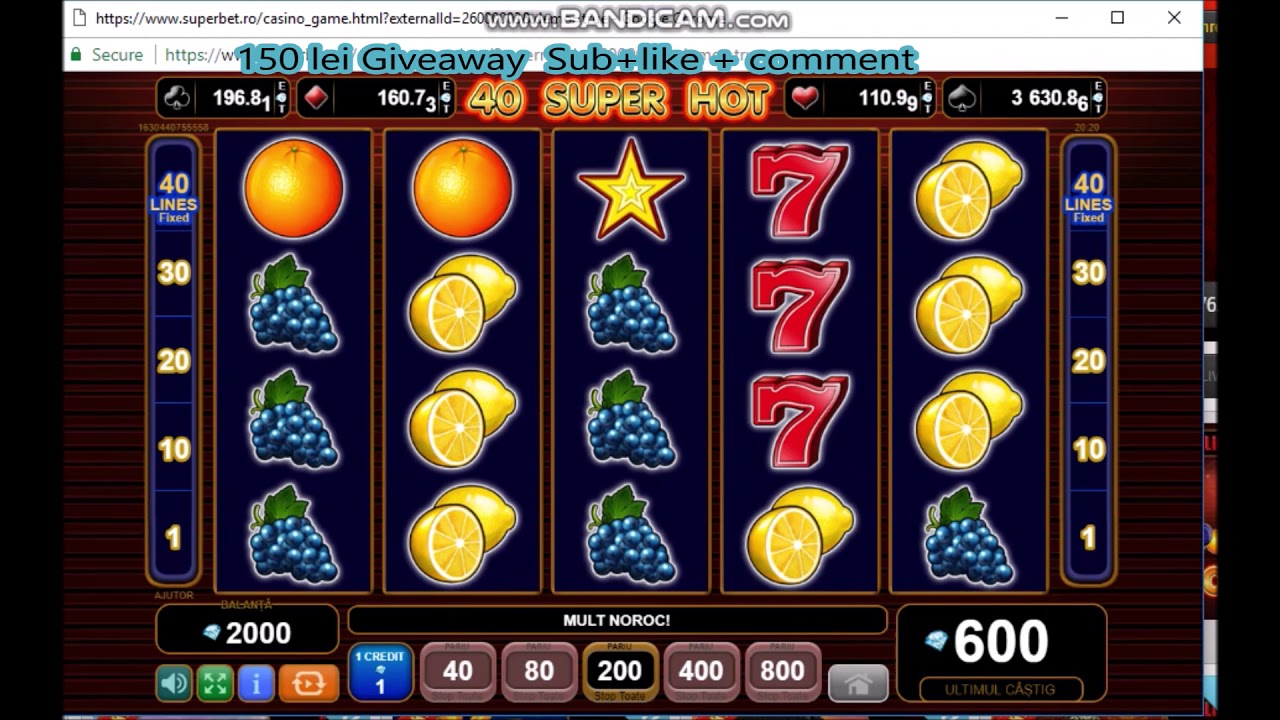Open the clubs jackpot card 196.81
This screenshot has height=720, width=1280.
224,98
